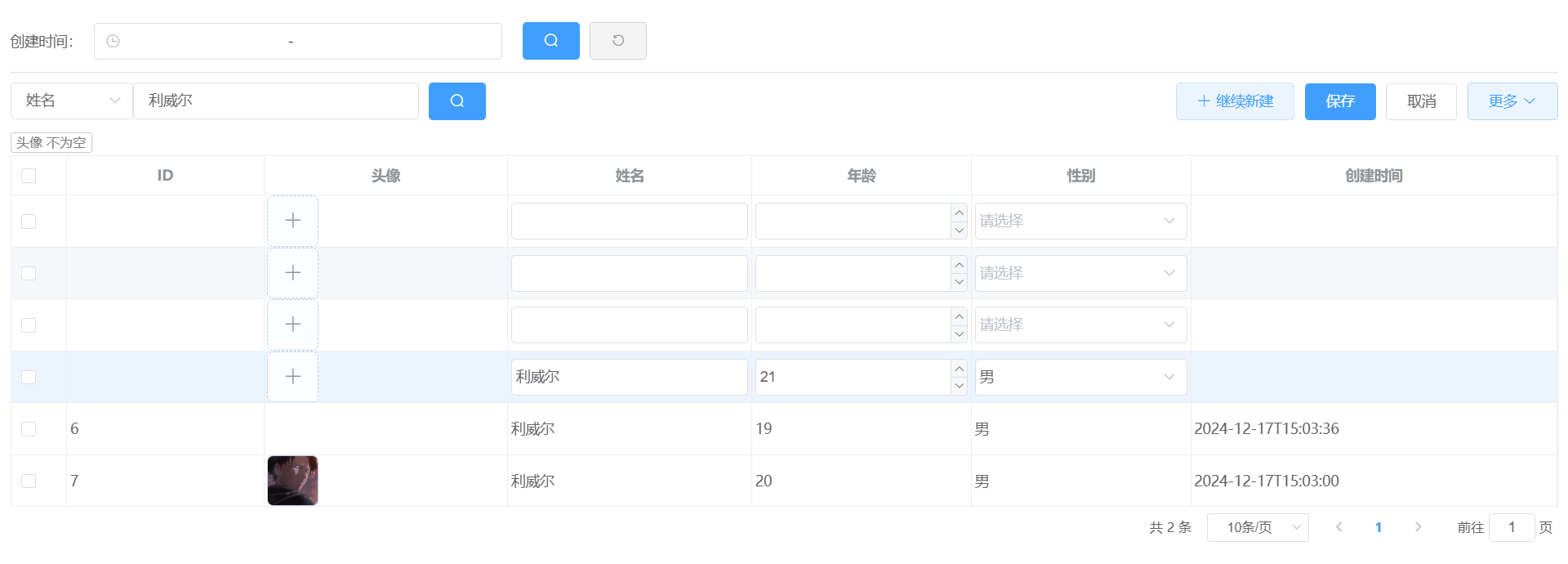This screenshot has height=564, width=1568.
Task: Check the second empty new row checkbox
Action: point(29,273)
